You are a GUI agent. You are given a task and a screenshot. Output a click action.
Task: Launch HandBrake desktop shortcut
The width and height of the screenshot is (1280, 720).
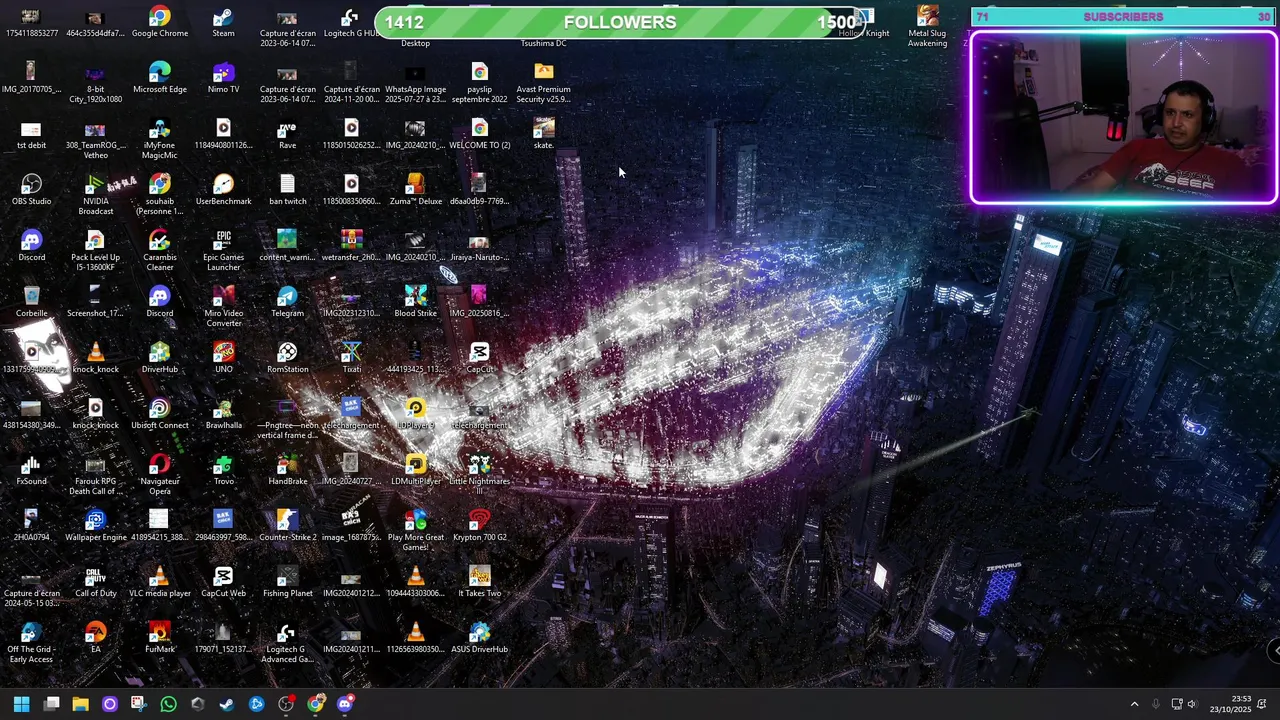[x=288, y=471]
